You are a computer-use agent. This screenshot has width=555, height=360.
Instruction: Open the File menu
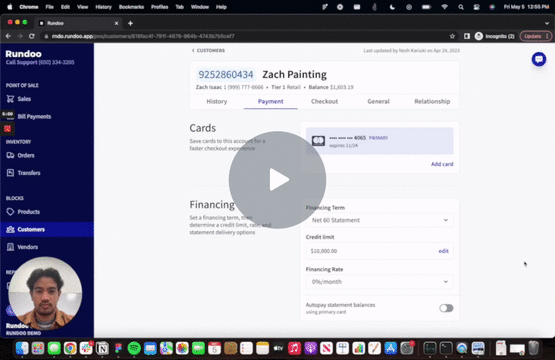coord(49,7)
